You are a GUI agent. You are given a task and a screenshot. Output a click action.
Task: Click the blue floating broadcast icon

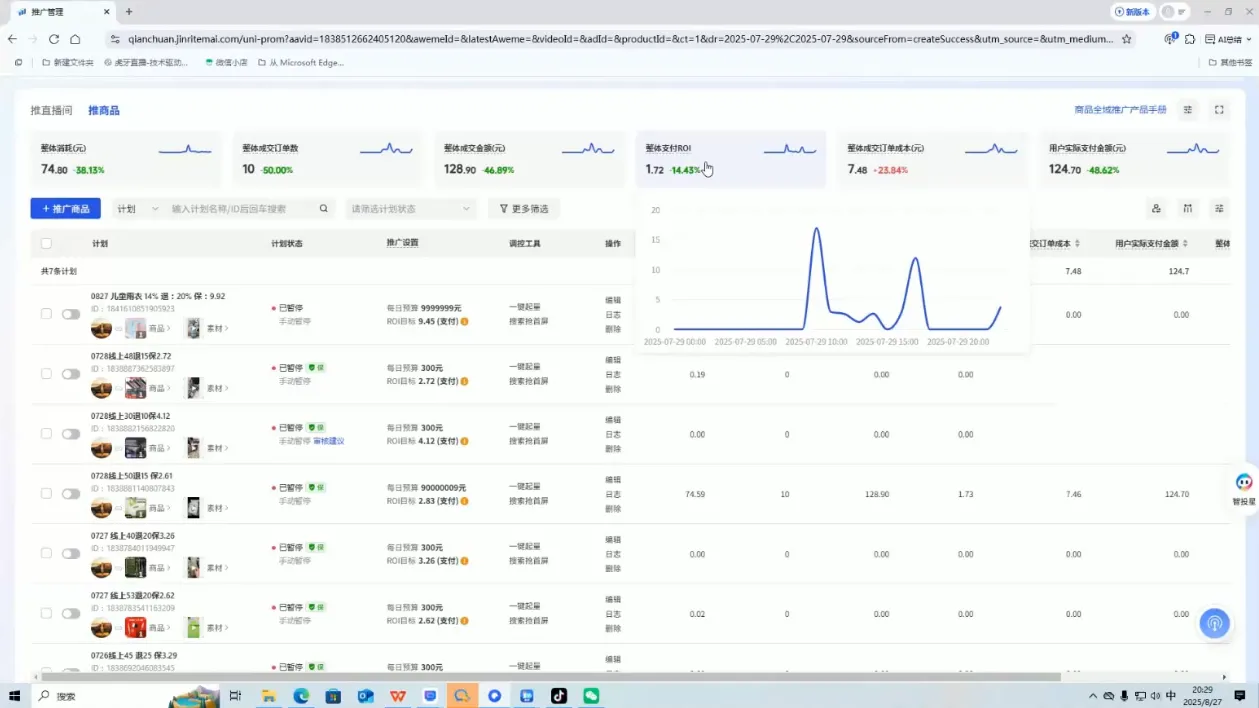click(1214, 623)
